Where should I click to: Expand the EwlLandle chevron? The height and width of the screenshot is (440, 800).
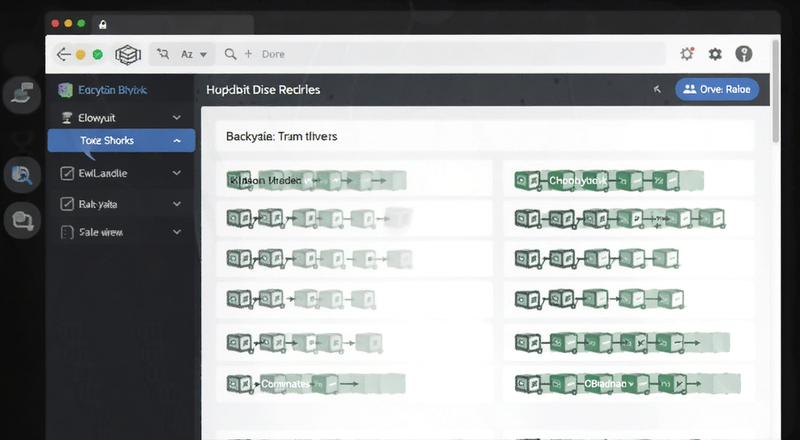pos(177,173)
